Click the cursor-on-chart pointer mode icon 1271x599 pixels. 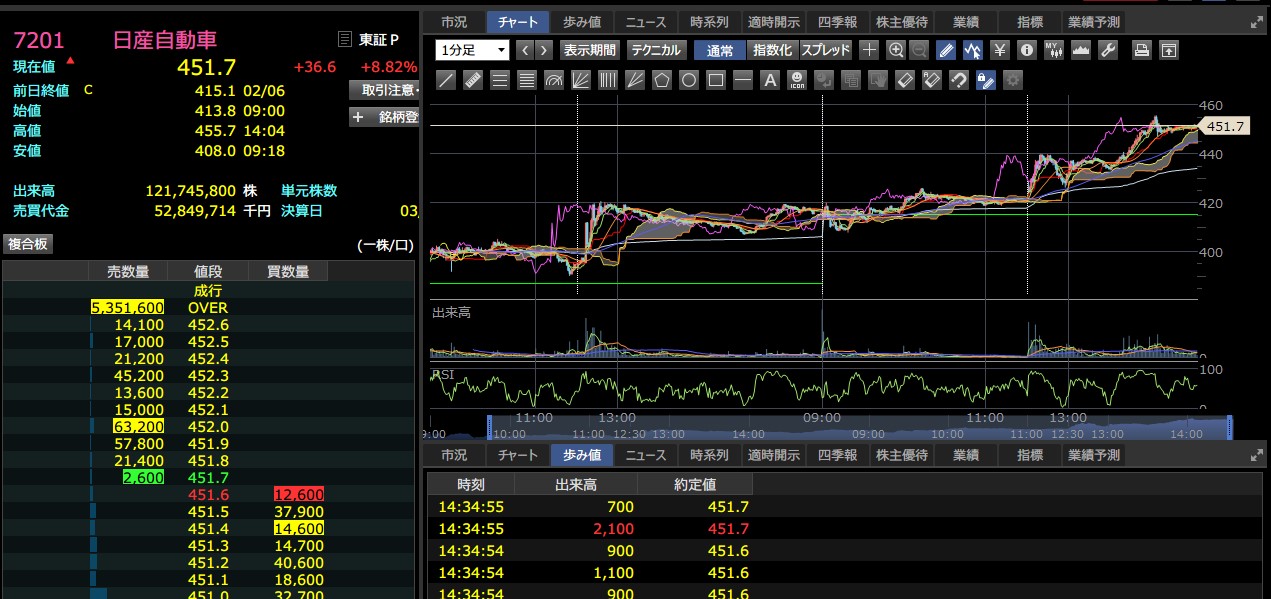pyautogui.click(x=973, y=50)
